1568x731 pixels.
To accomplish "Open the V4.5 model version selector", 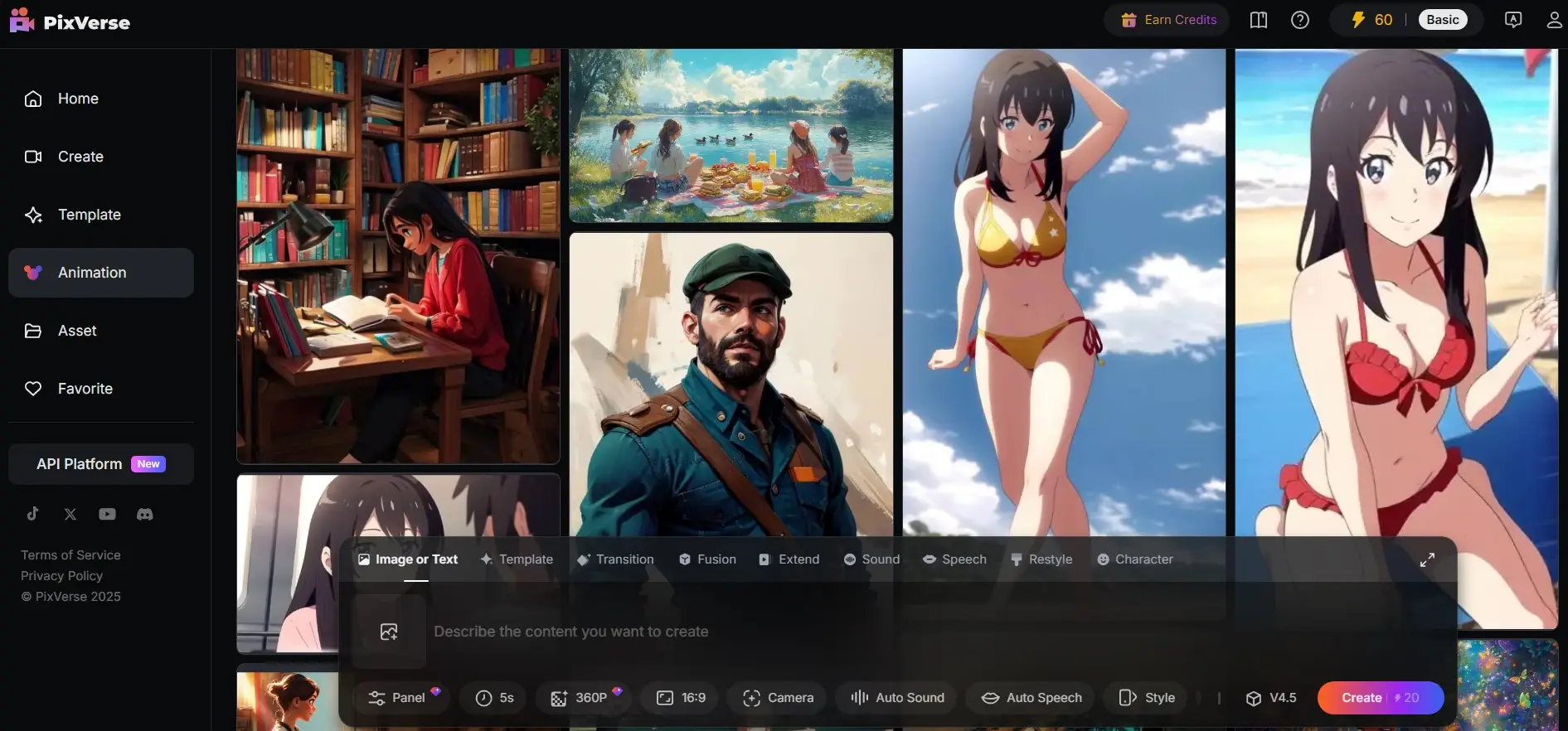I will [x=1270, y=698].
